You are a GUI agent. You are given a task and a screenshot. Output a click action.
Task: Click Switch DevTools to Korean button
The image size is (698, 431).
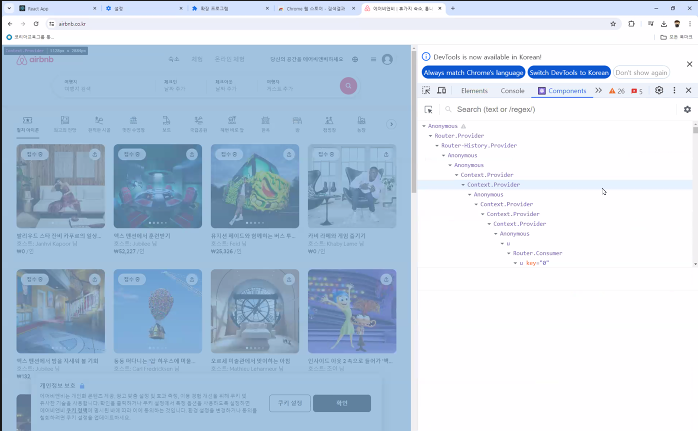pyautogui.click(x=569, y=73)
